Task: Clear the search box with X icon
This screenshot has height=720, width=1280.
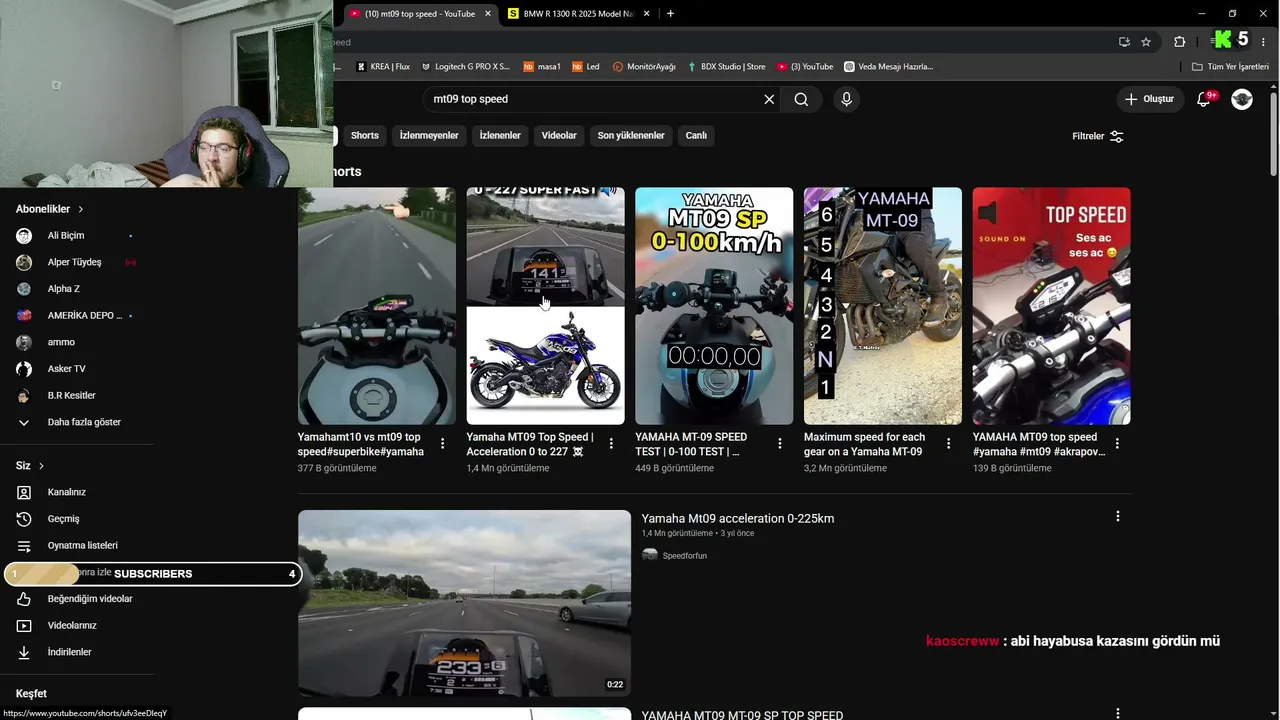Action: pos(769,99)
